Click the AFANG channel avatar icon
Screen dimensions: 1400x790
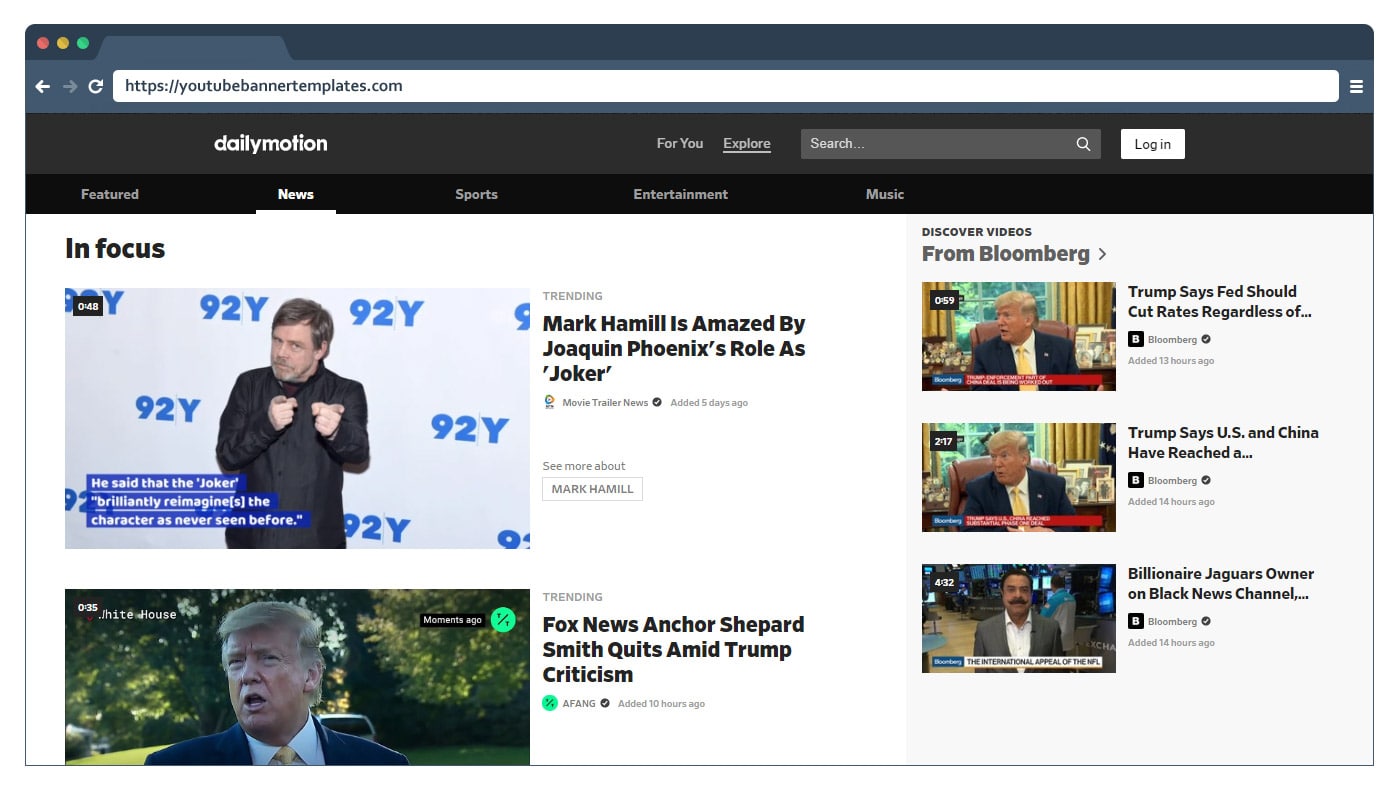(549, 703)
